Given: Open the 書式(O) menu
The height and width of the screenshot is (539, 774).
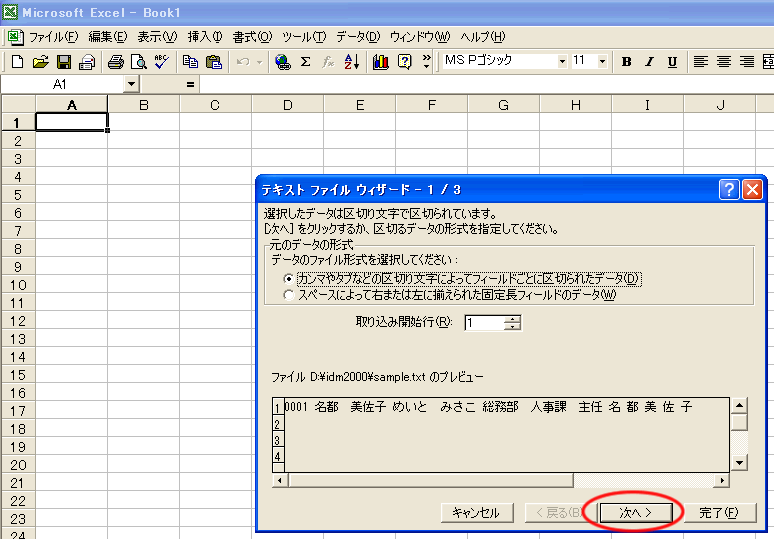Looking at the screenshot, I should point(253,37).
